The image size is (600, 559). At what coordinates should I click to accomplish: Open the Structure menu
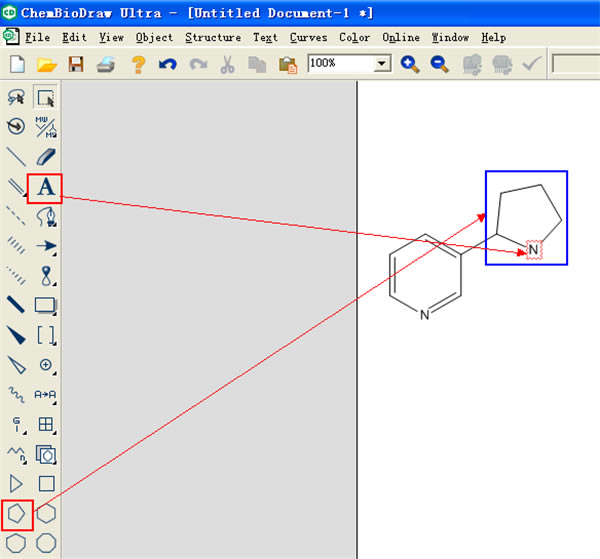pyautogui.click(x=212, y=37)
